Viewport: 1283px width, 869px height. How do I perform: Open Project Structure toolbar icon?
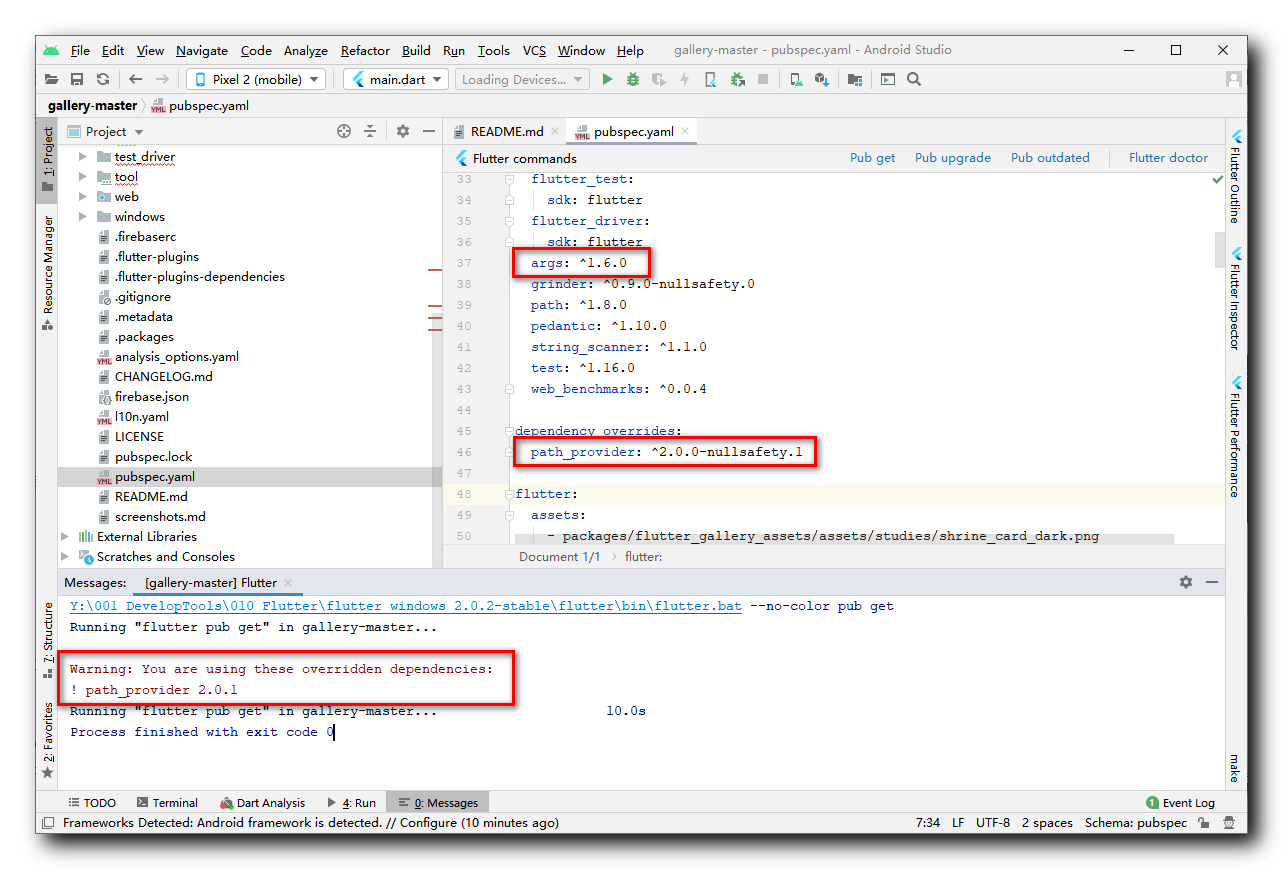point(854,79)
